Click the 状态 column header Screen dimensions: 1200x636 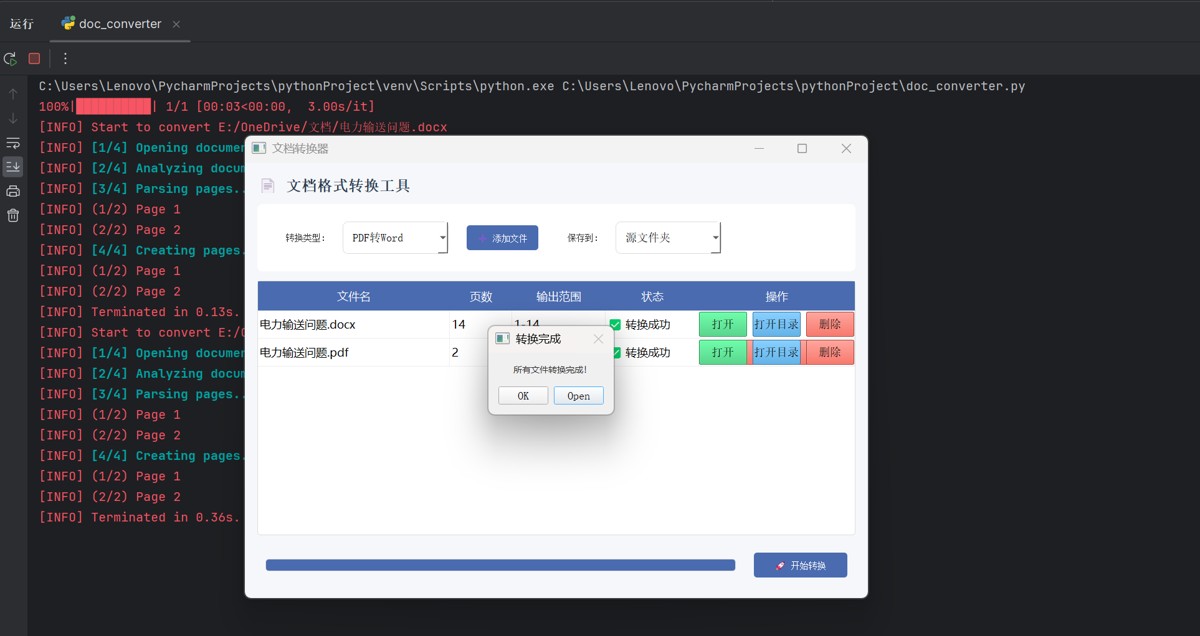click(652, 297)
